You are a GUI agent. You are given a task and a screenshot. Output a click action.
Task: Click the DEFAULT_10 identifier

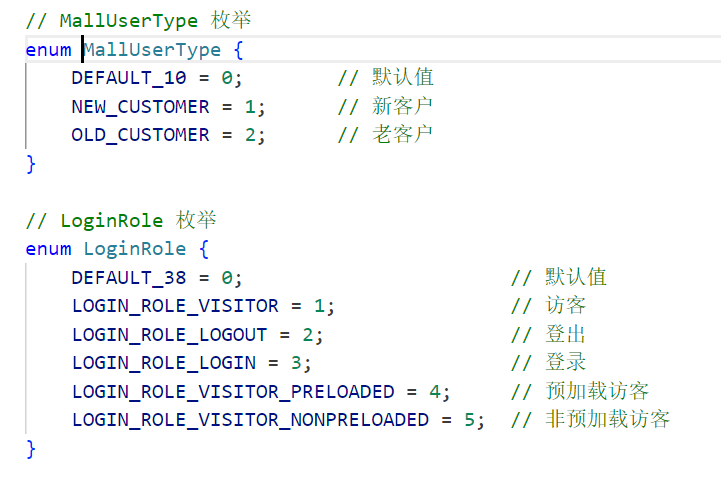129,78
